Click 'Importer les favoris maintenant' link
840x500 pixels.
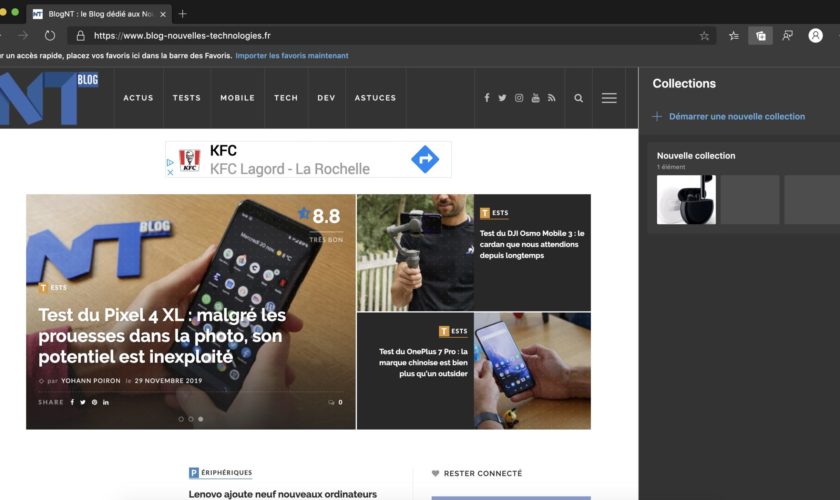pos(292,56)
